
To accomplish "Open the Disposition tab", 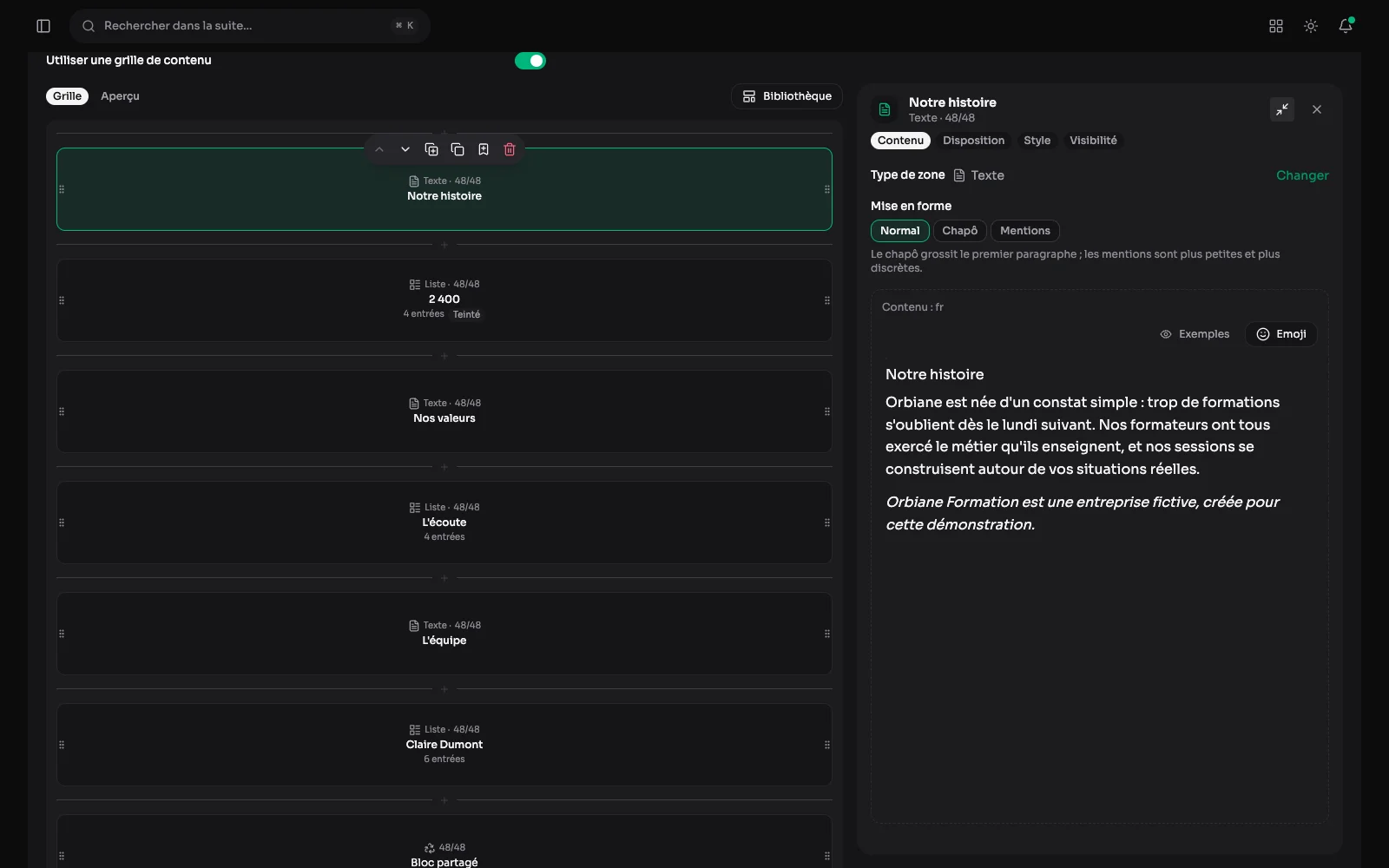I will [973, 141].
